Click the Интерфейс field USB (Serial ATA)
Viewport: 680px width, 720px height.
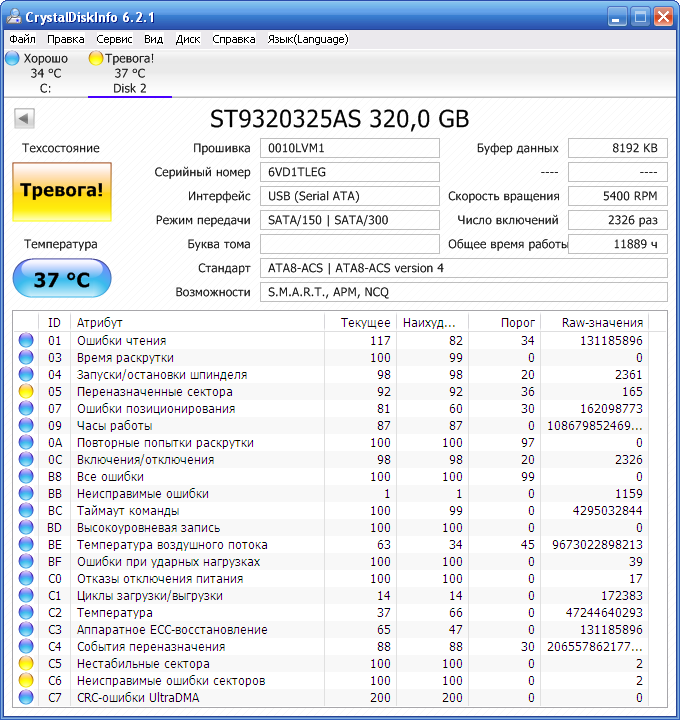[349, 196]
